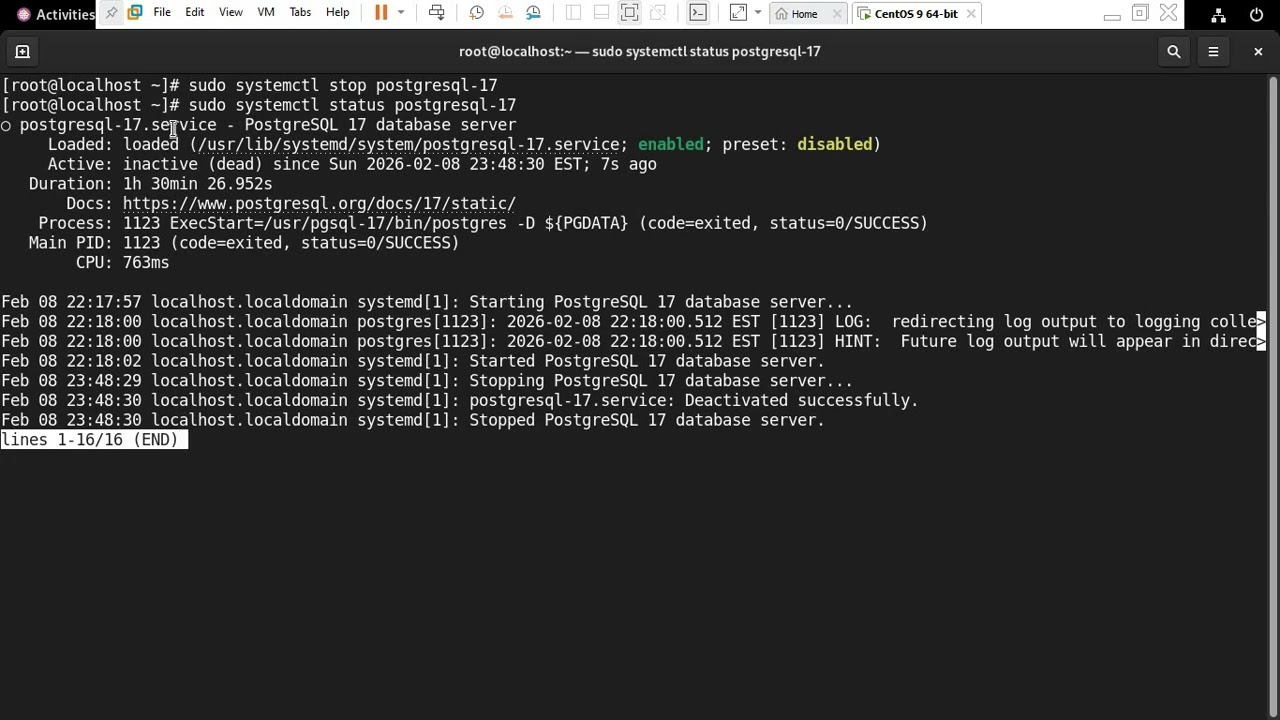The height and width of the screenshot is (720, 1280).
Task: Open the Help menu
Action: [338, 13]
